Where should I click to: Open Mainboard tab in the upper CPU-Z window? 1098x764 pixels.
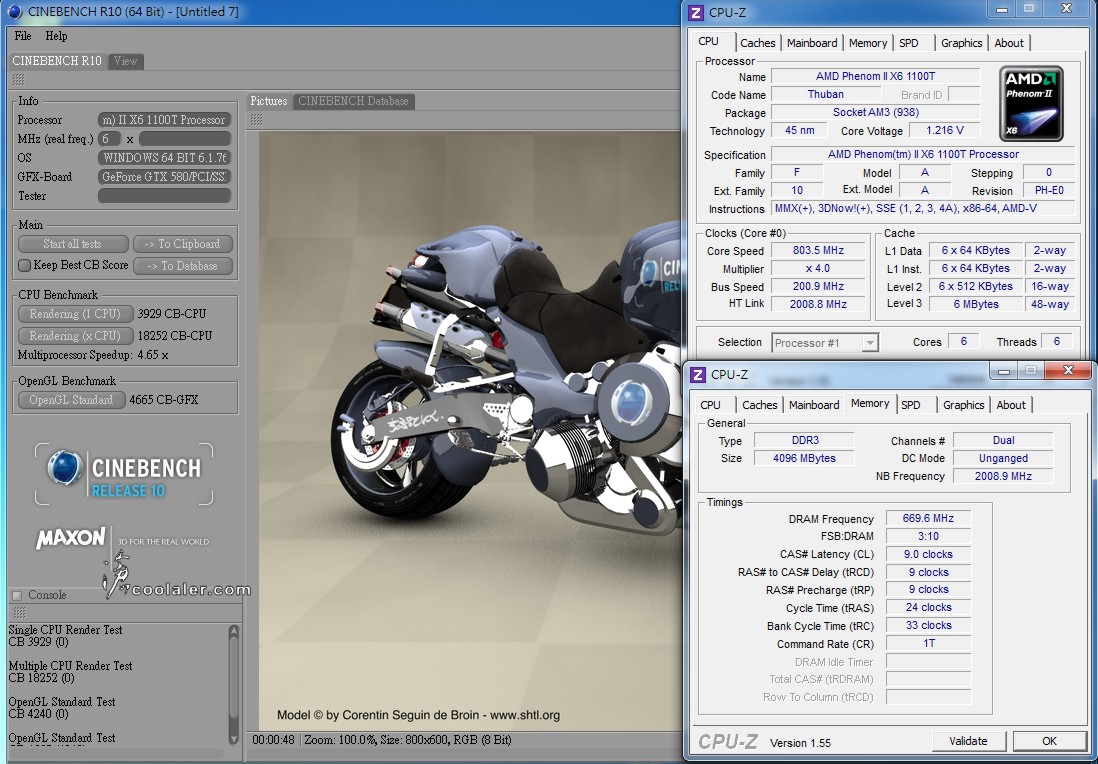click(x=812, y=43)
